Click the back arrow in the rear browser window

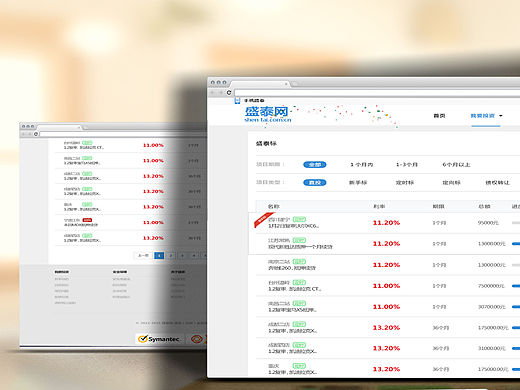(24, 134)
